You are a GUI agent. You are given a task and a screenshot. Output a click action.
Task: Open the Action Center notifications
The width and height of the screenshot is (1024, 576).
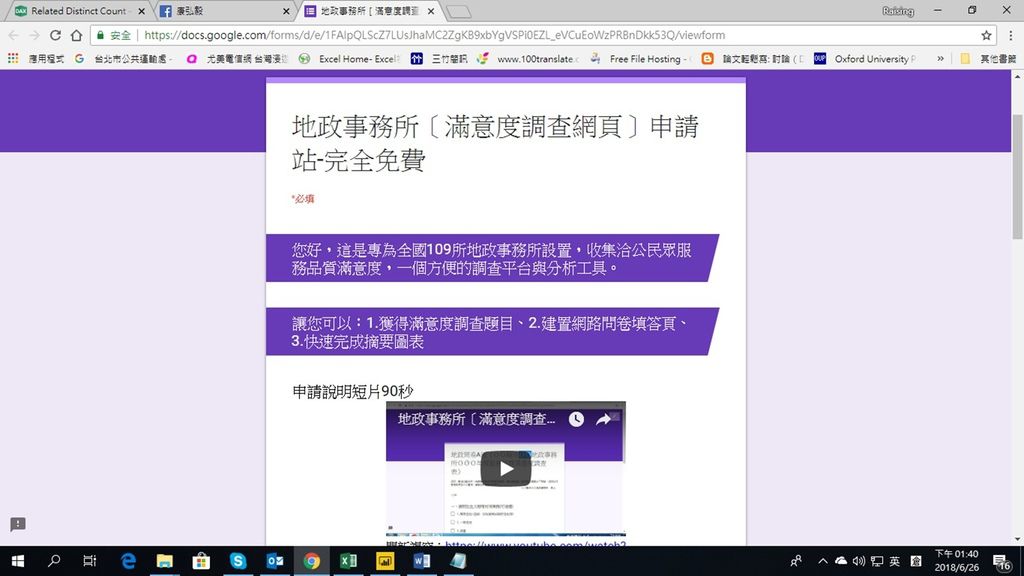(x=1002, y=562)
